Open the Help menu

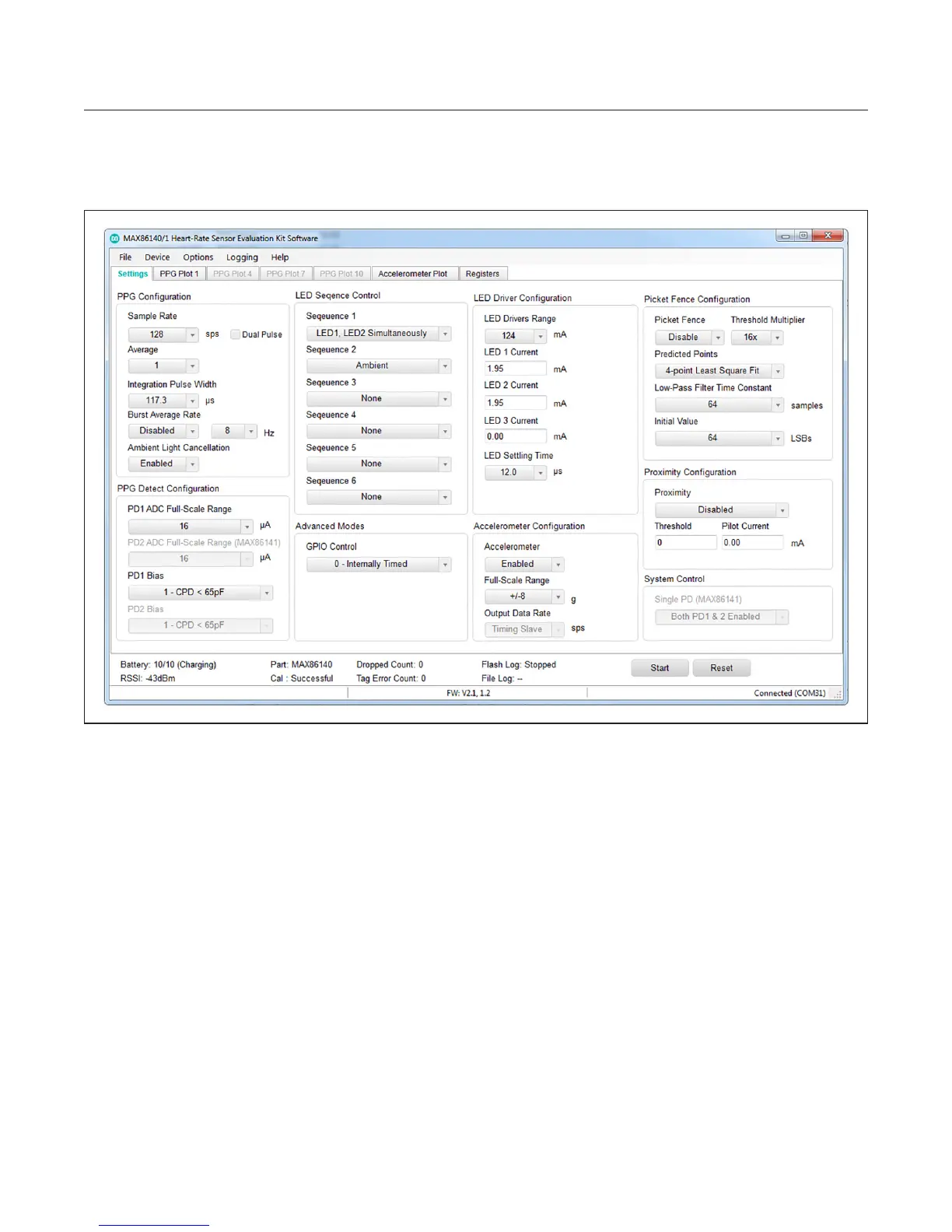(x=280, y=257)
